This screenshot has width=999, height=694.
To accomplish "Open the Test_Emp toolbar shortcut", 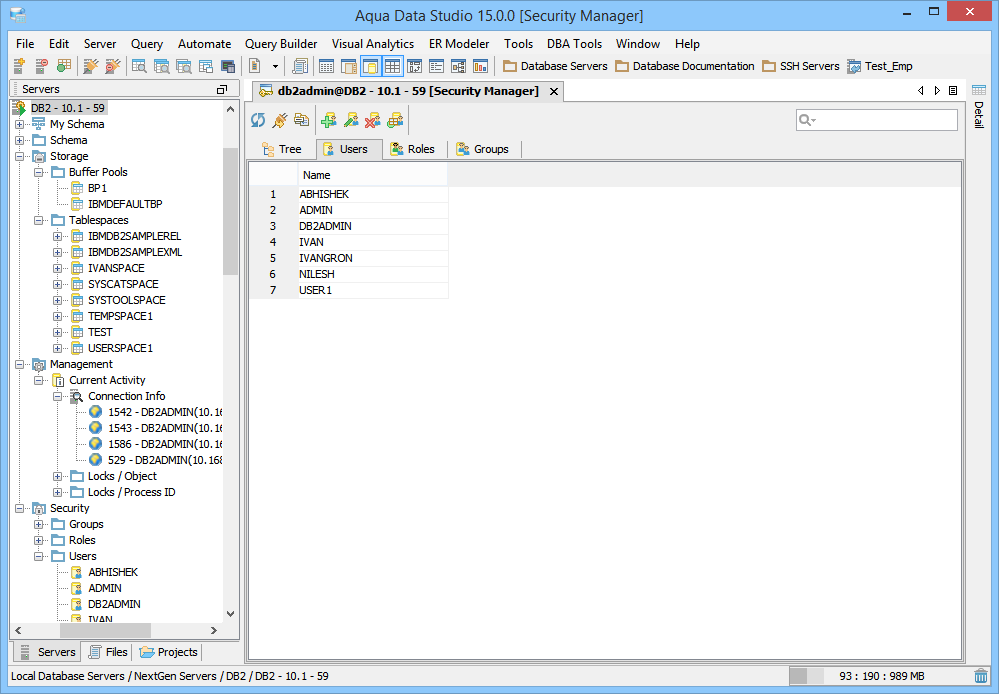I will (879, 66).
